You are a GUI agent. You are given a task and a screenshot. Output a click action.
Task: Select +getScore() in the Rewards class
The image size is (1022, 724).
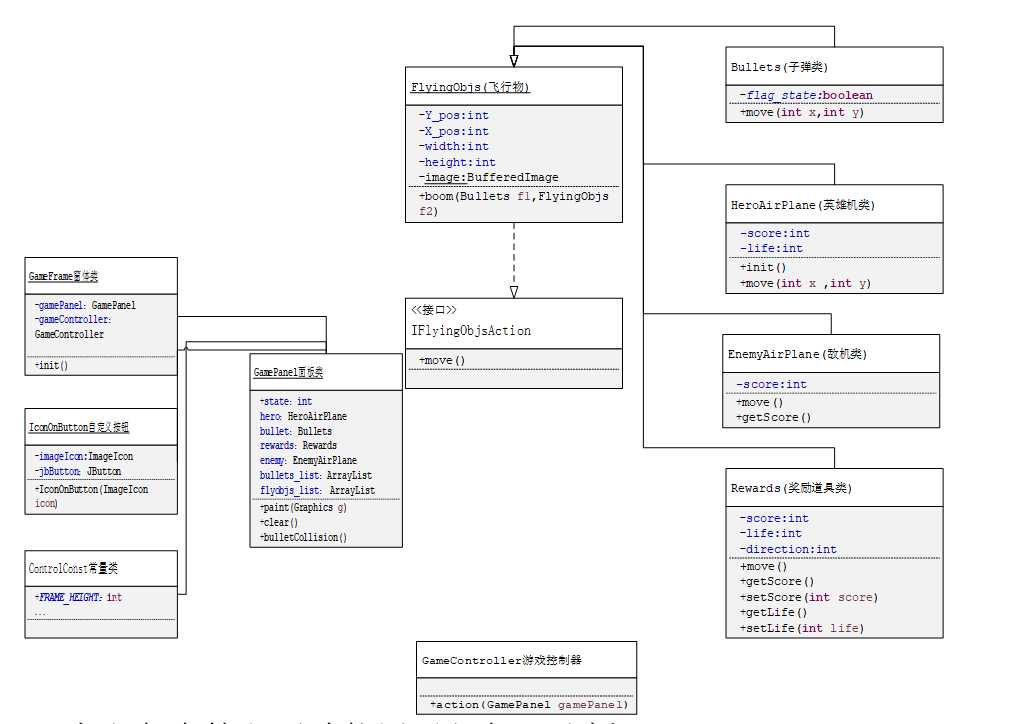[777, 581]
